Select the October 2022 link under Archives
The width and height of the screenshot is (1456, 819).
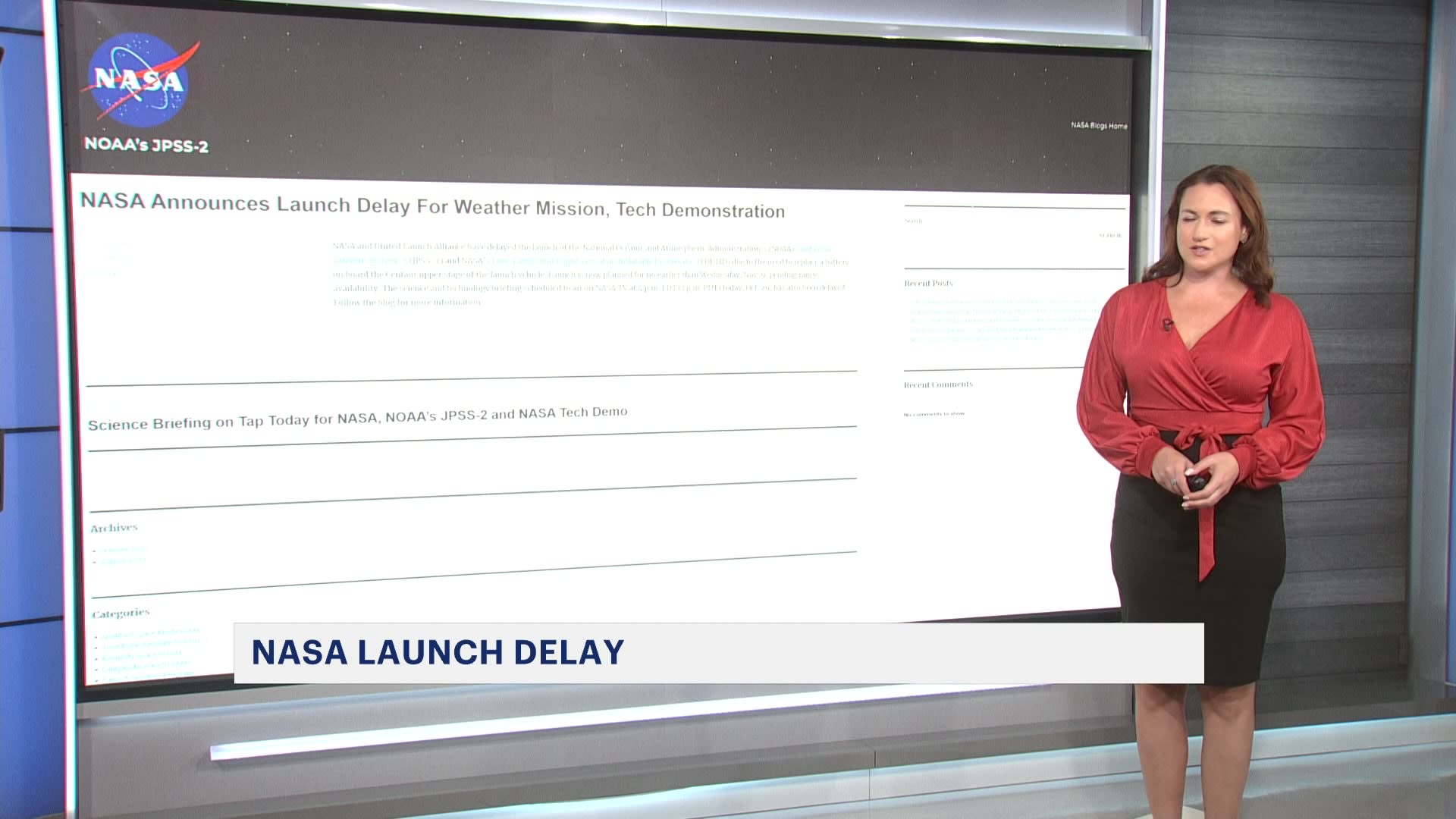click(x=123, y=549)
